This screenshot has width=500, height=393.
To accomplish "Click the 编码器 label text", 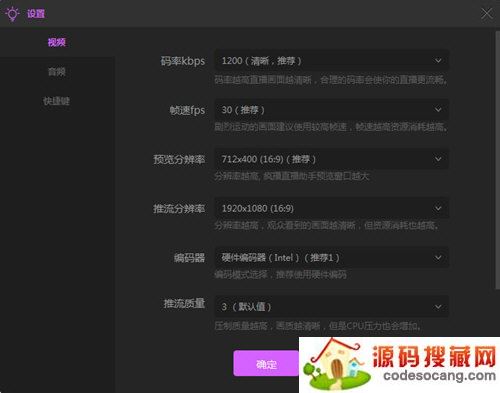I will pyautogui.click(x=189, y=258).
